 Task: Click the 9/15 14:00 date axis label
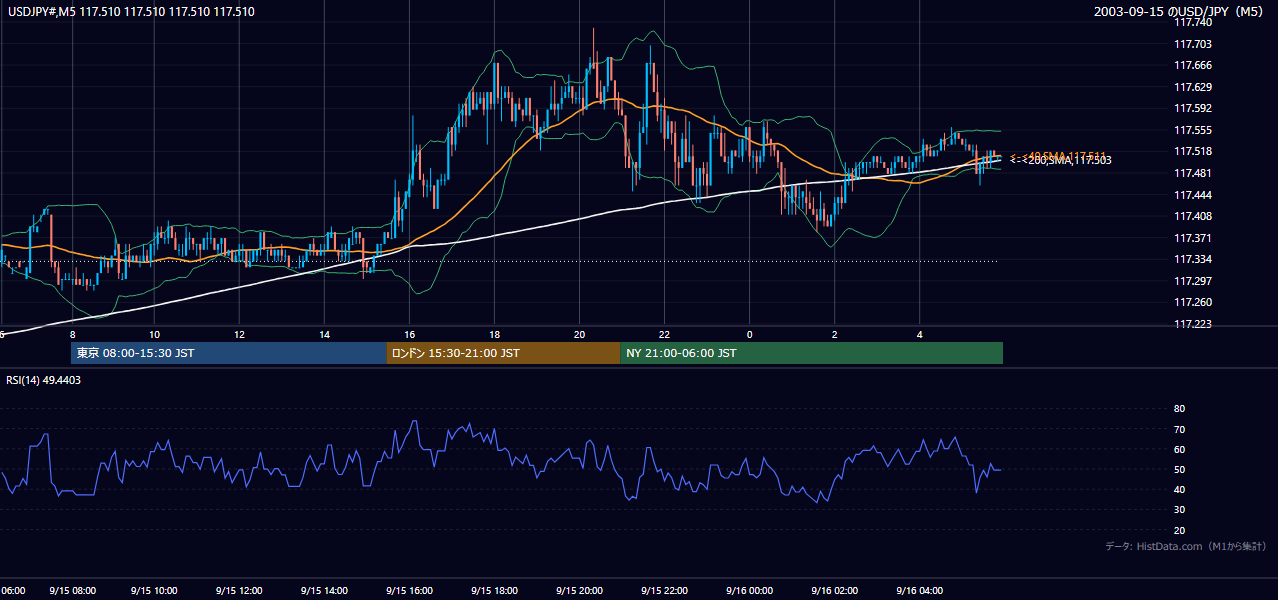tap(324, 591)
